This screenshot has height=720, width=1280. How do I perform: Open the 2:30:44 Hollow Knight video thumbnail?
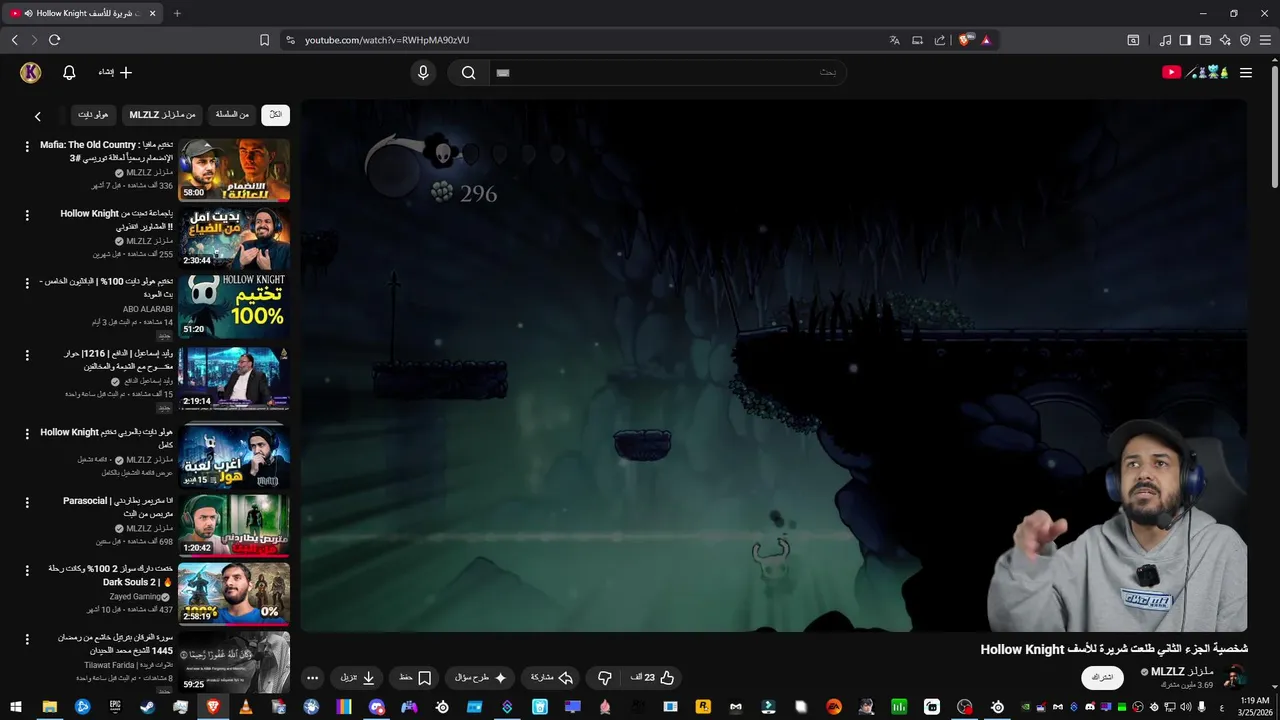(x=234, y=238)
